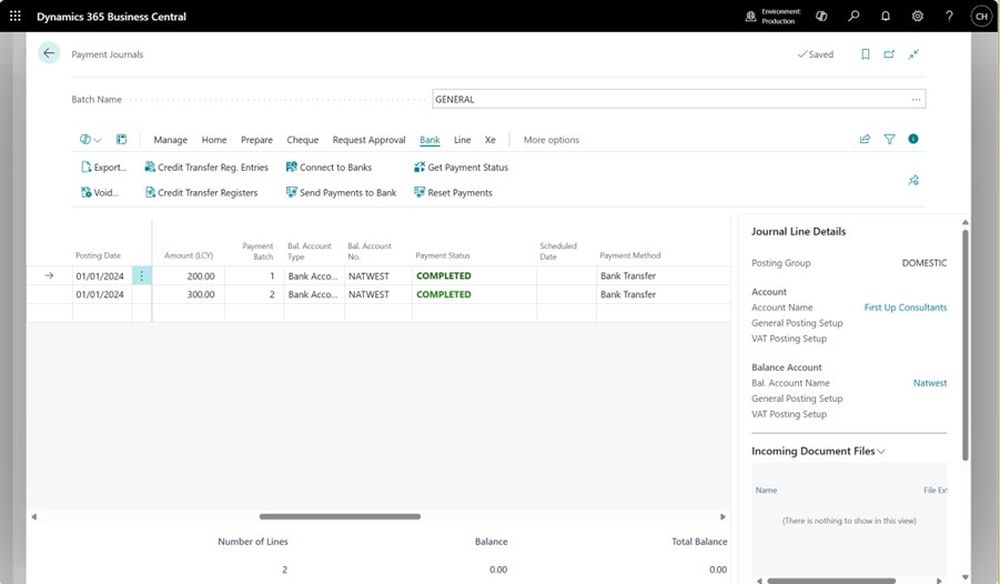This screenshot has width=1000, height=584.
Task: Bookmark this Payment Journals page
Action: pos(865,54)
